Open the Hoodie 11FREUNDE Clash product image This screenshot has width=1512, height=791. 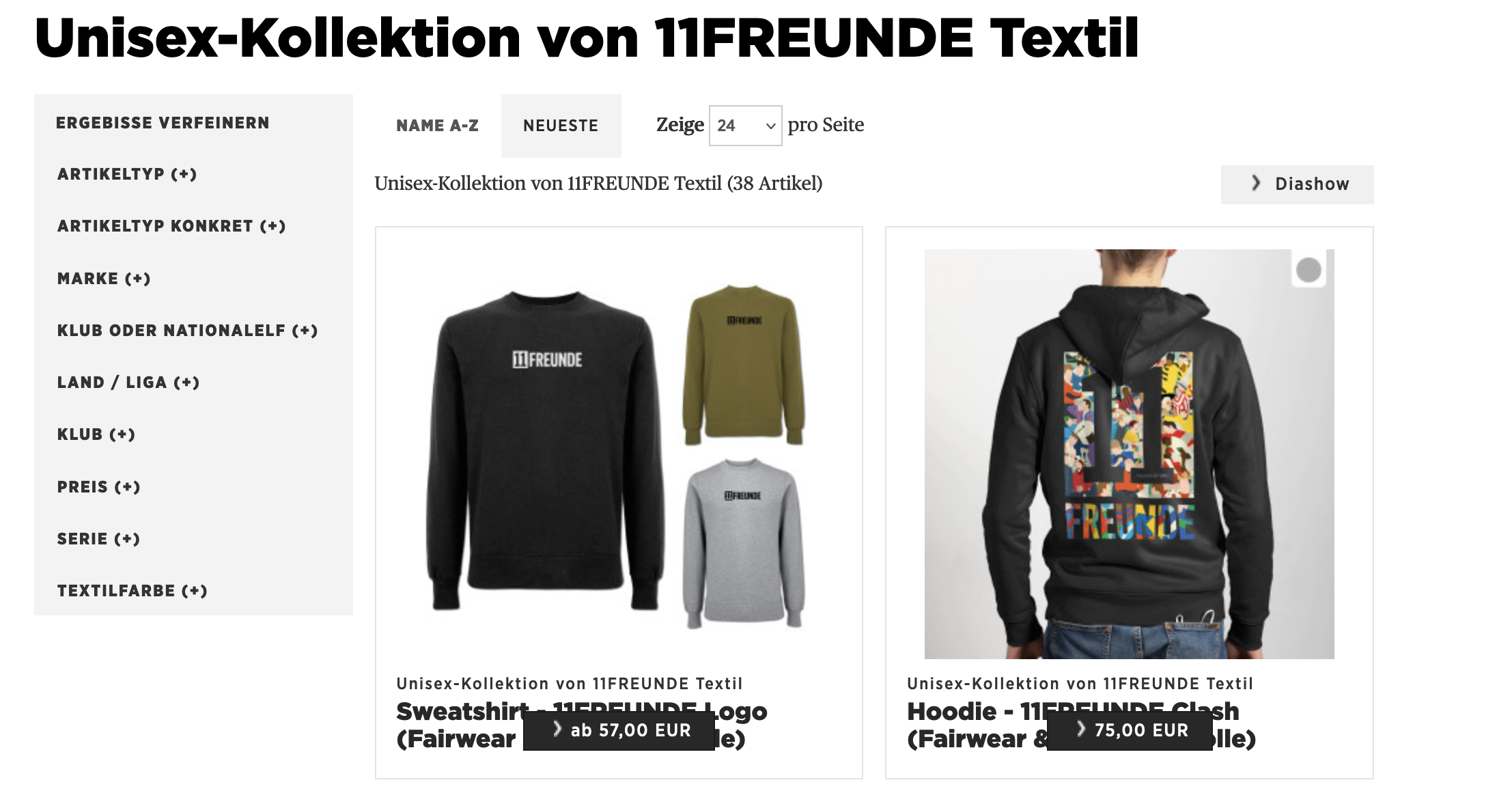[1130, 454]
